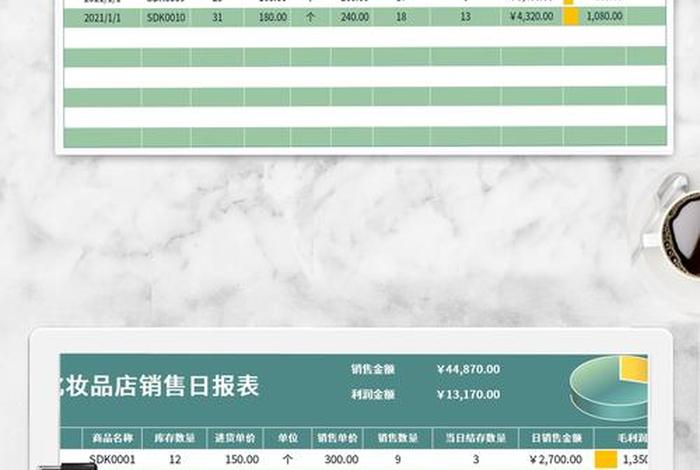Select remaining stock 13 cell

[x=465, y=17]
